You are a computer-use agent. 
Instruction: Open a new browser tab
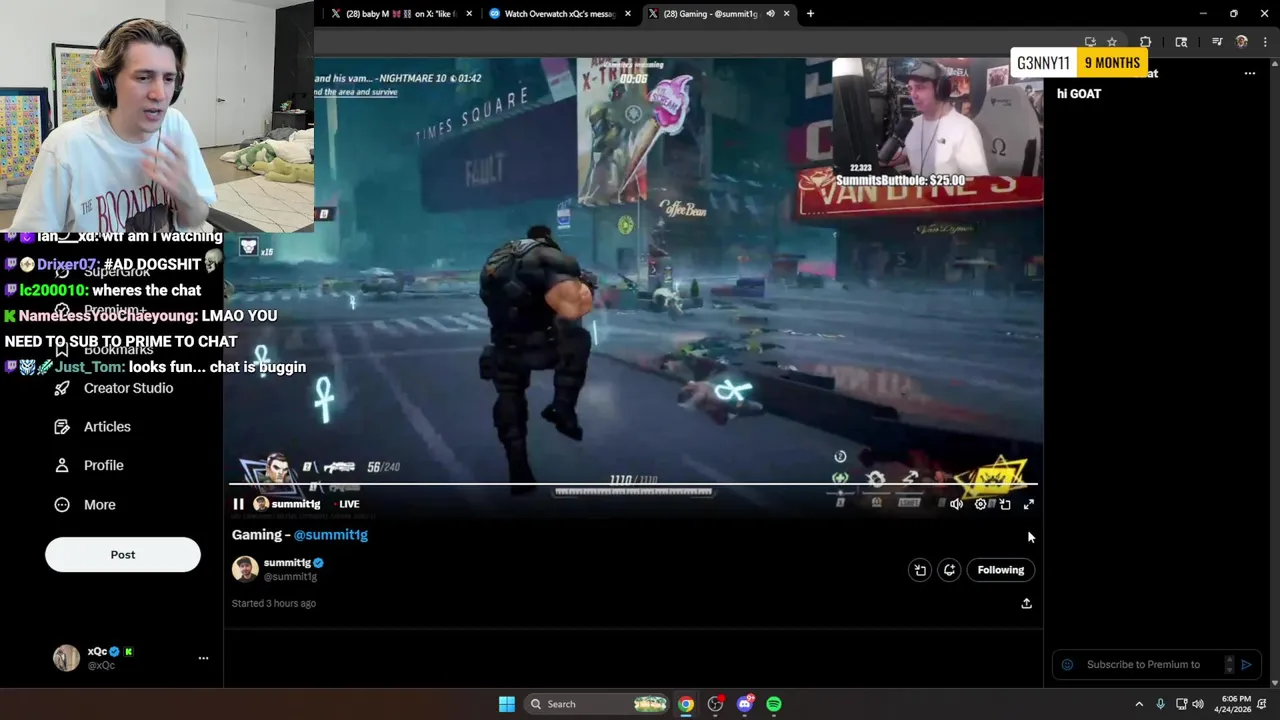(810, 14)
